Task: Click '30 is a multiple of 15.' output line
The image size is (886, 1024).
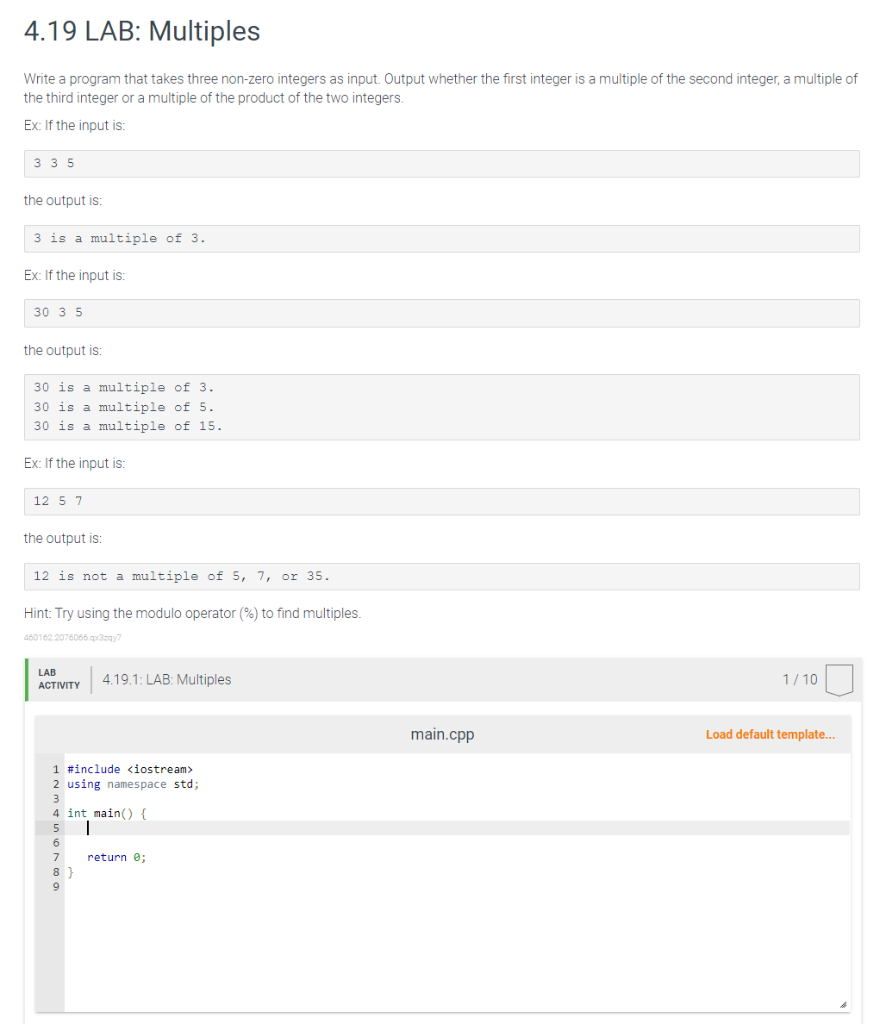Action: (128, 426)
